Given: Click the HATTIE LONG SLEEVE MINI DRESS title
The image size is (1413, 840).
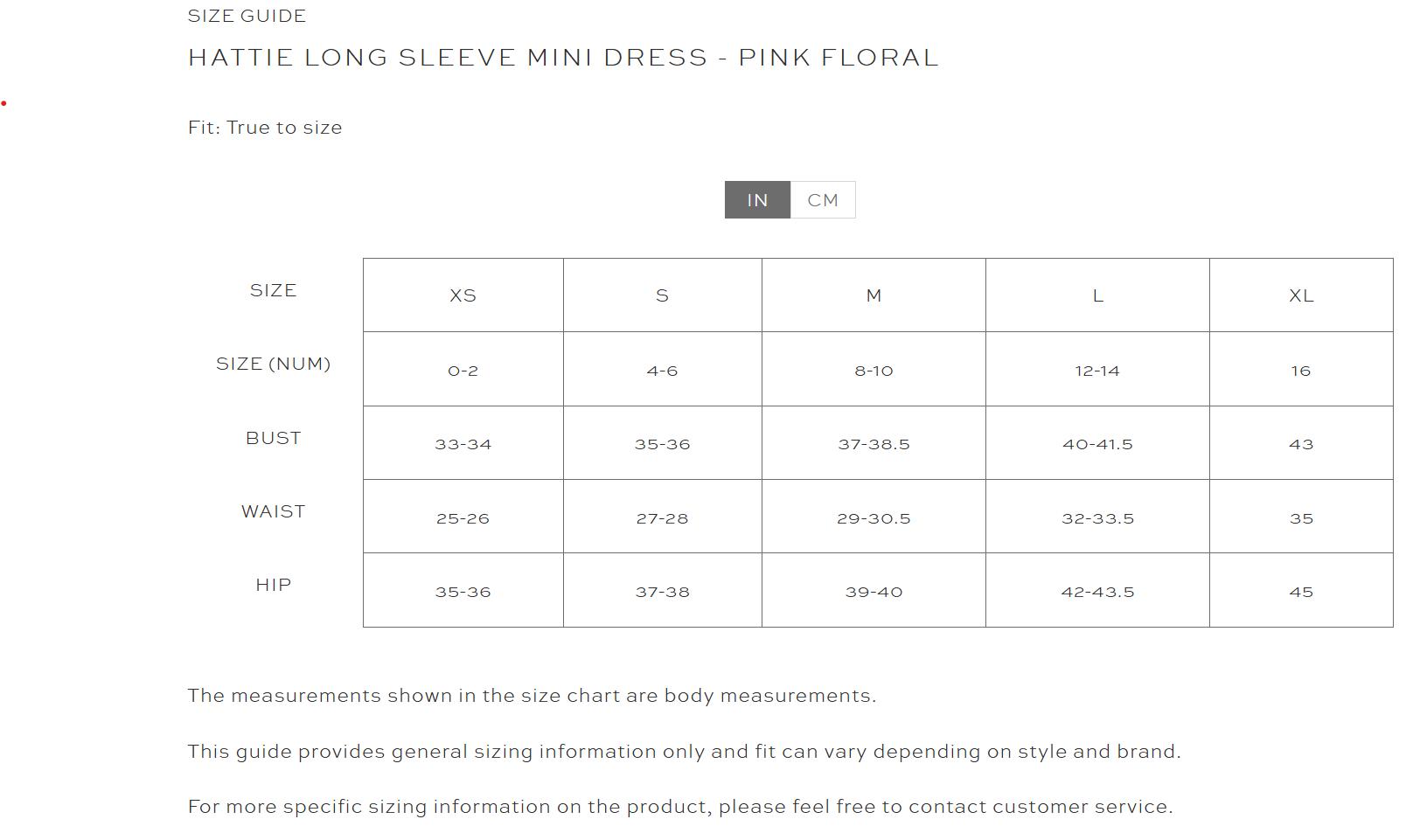Looking at the screenshot, I should coord(563,57).
